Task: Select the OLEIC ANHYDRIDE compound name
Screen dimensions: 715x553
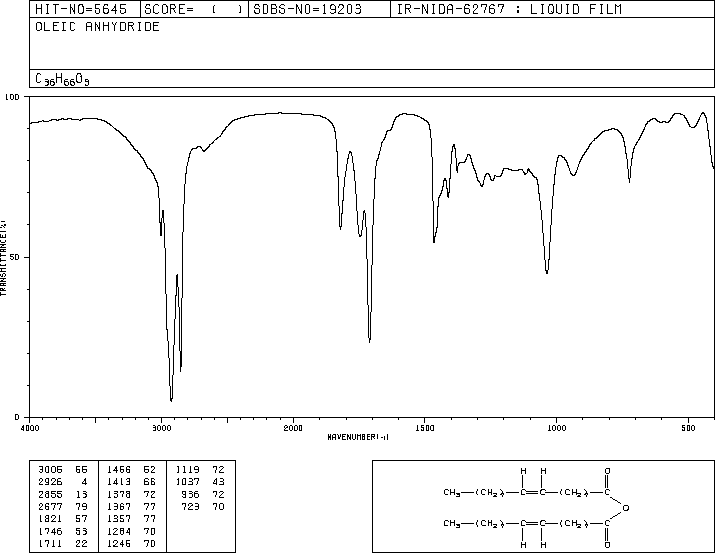Action: [x=98, y=27]
